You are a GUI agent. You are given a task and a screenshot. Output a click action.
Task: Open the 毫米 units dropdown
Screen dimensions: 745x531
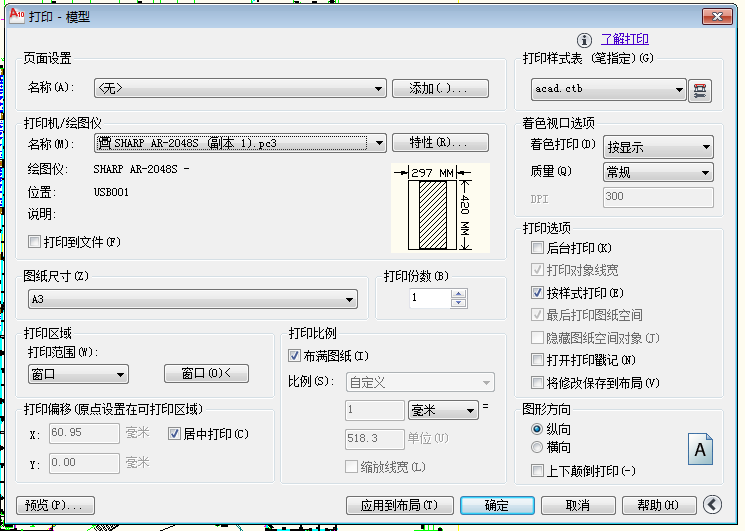[x=443, y=410]
